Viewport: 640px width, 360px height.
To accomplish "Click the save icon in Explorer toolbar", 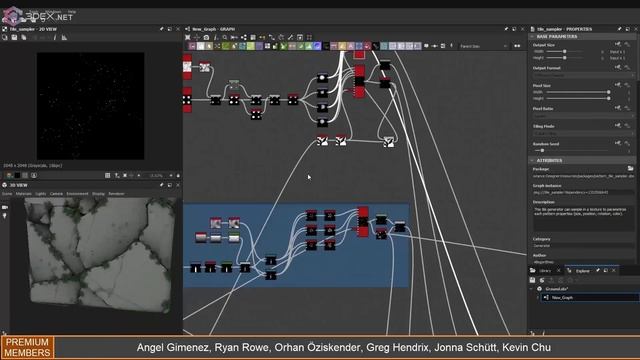I will point(532,280).
